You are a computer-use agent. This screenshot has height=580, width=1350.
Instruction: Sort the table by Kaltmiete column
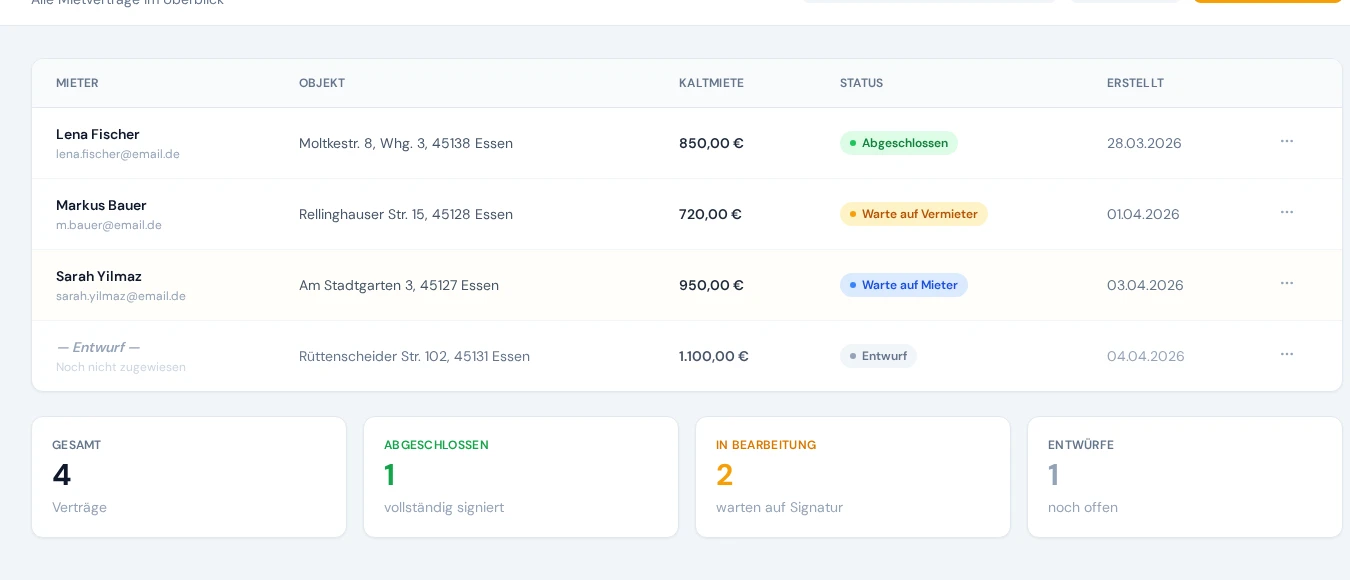pos(711,83)
